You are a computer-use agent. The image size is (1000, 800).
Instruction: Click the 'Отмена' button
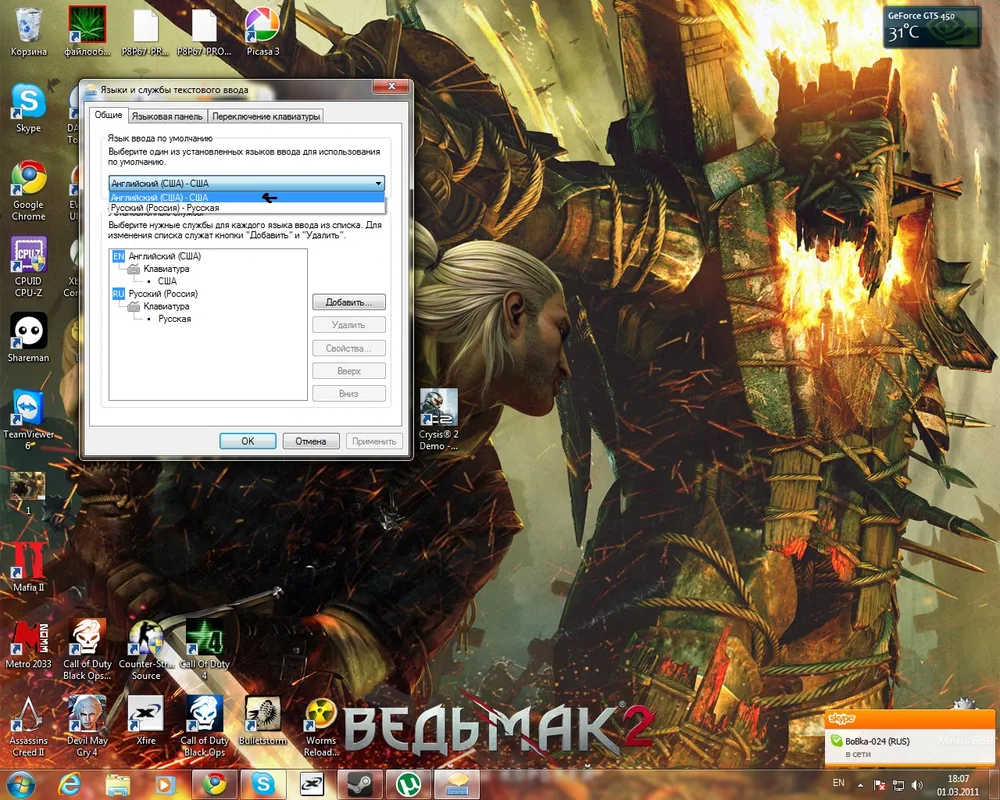point(311,441)
